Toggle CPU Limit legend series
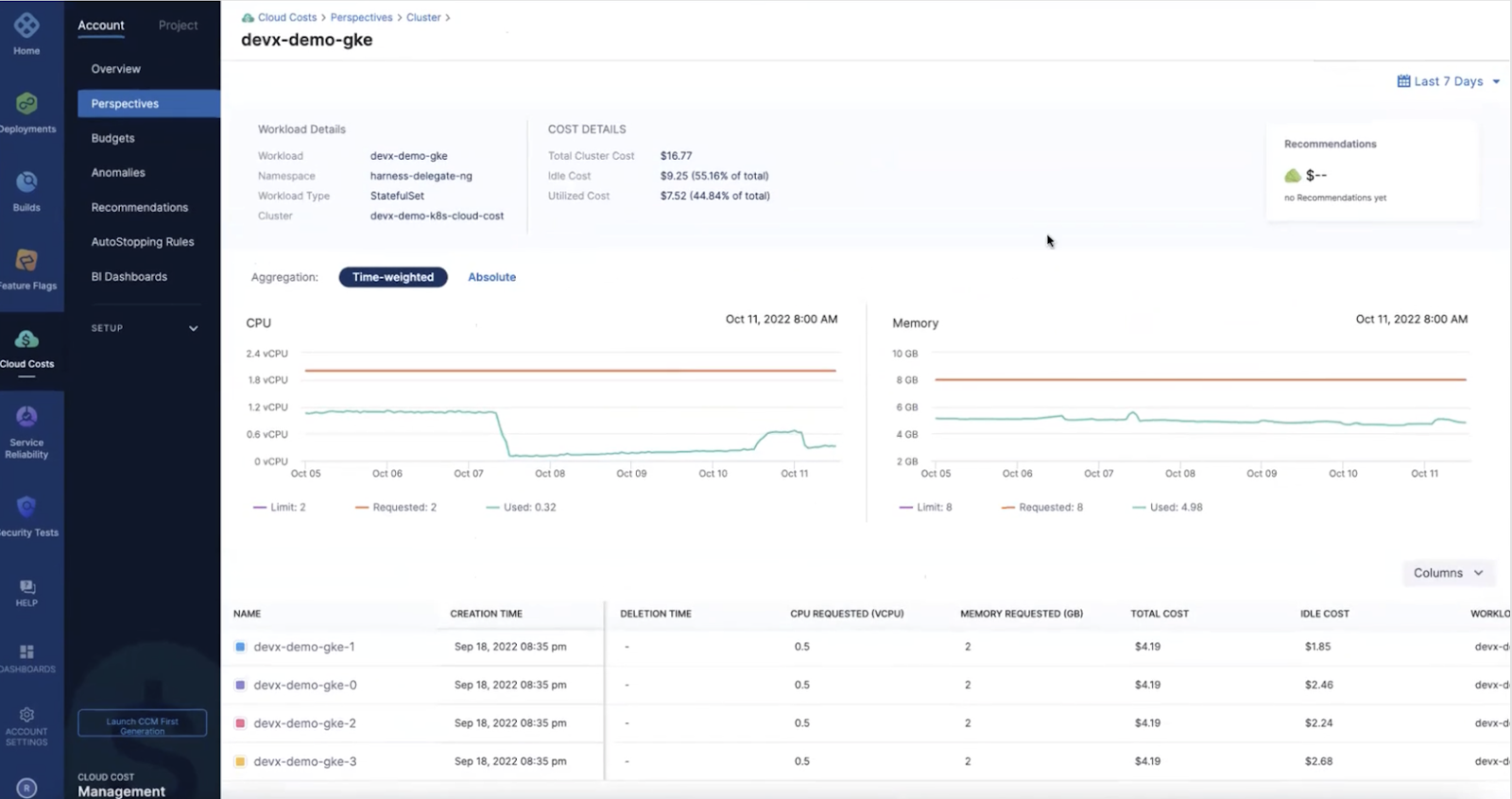Screen dimensions: 1512x799 click(x=280, y=508)
